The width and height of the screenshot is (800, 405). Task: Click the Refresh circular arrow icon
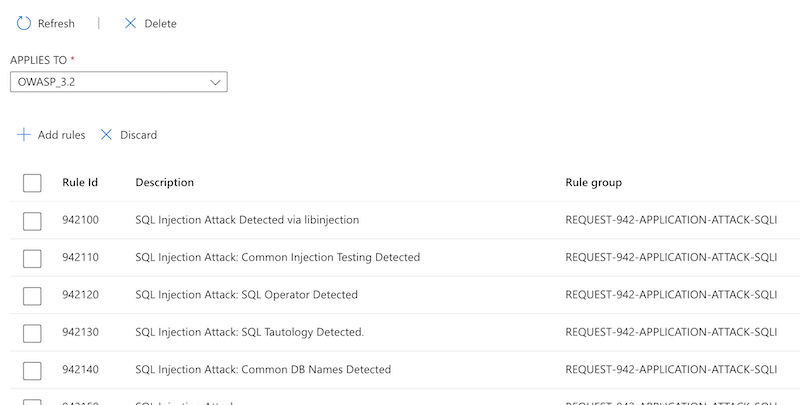click(x=24, y=23)
